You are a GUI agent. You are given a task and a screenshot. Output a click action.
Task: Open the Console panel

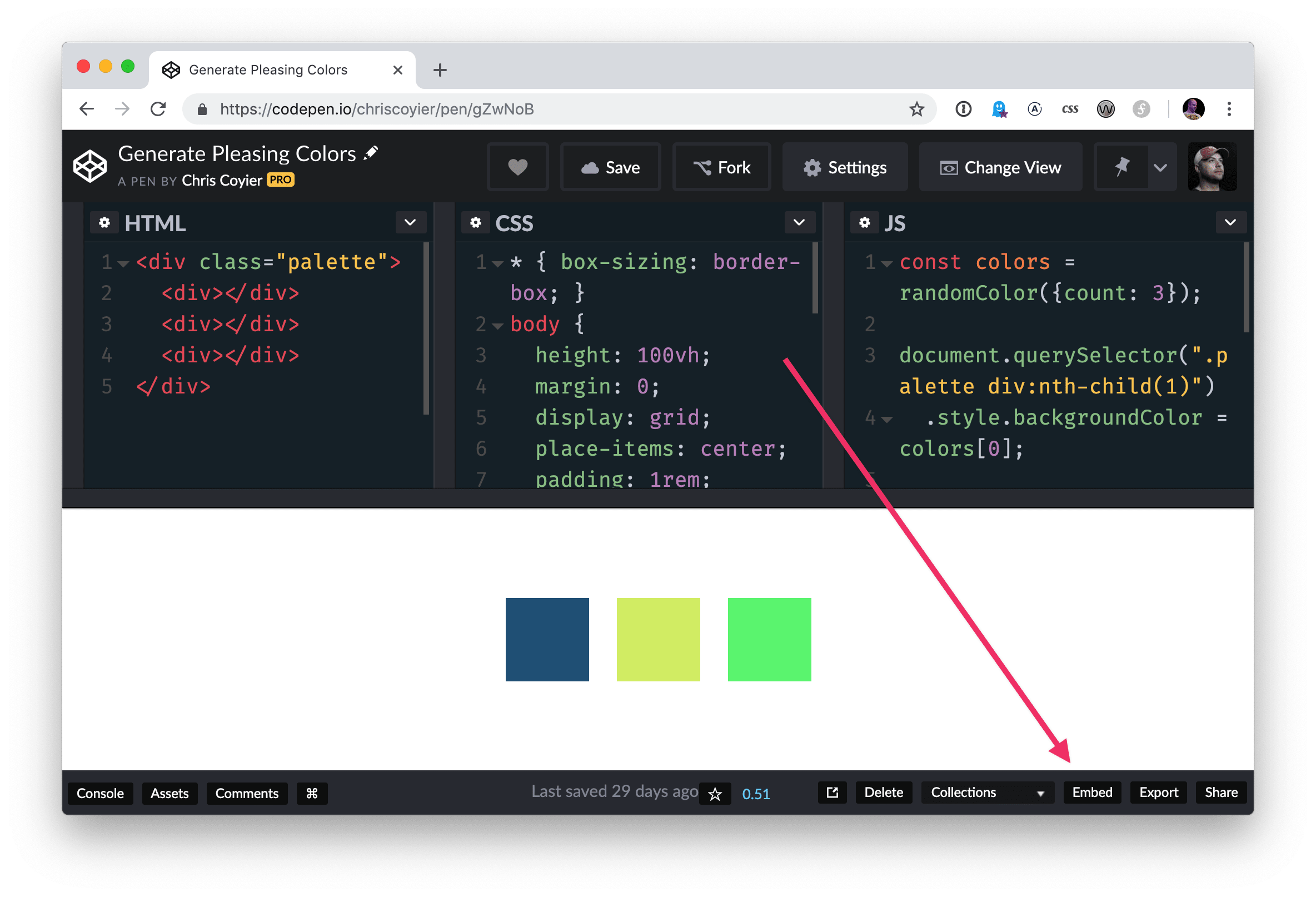(x=100, y=793)
